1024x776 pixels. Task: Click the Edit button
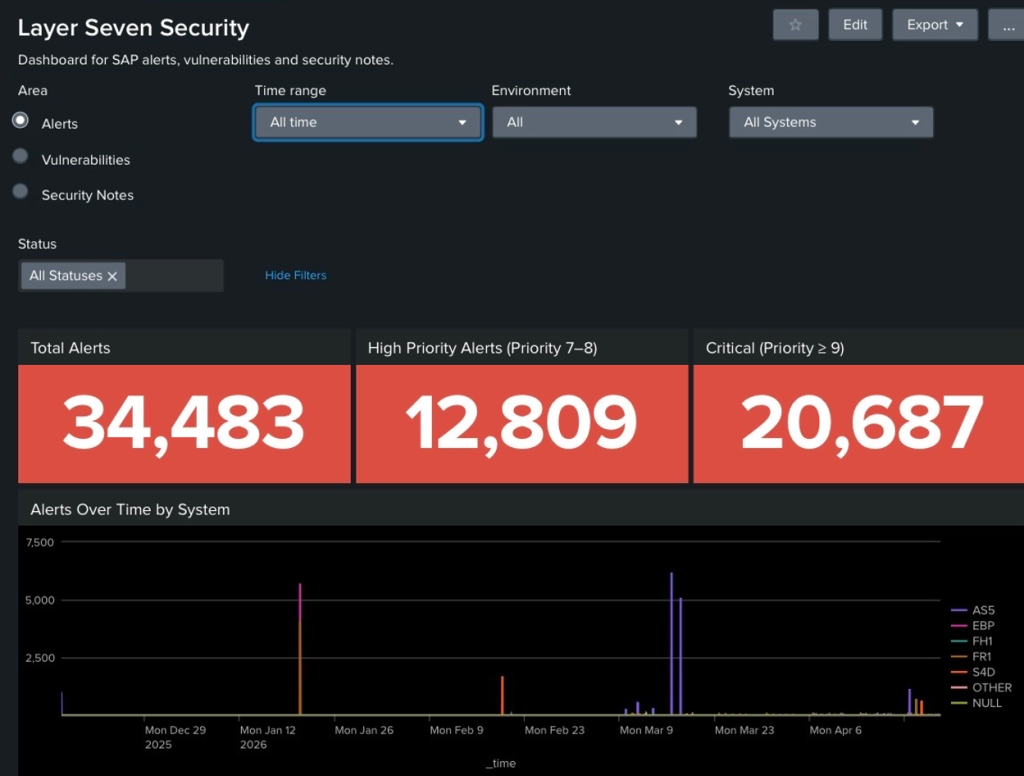(855, 25)
